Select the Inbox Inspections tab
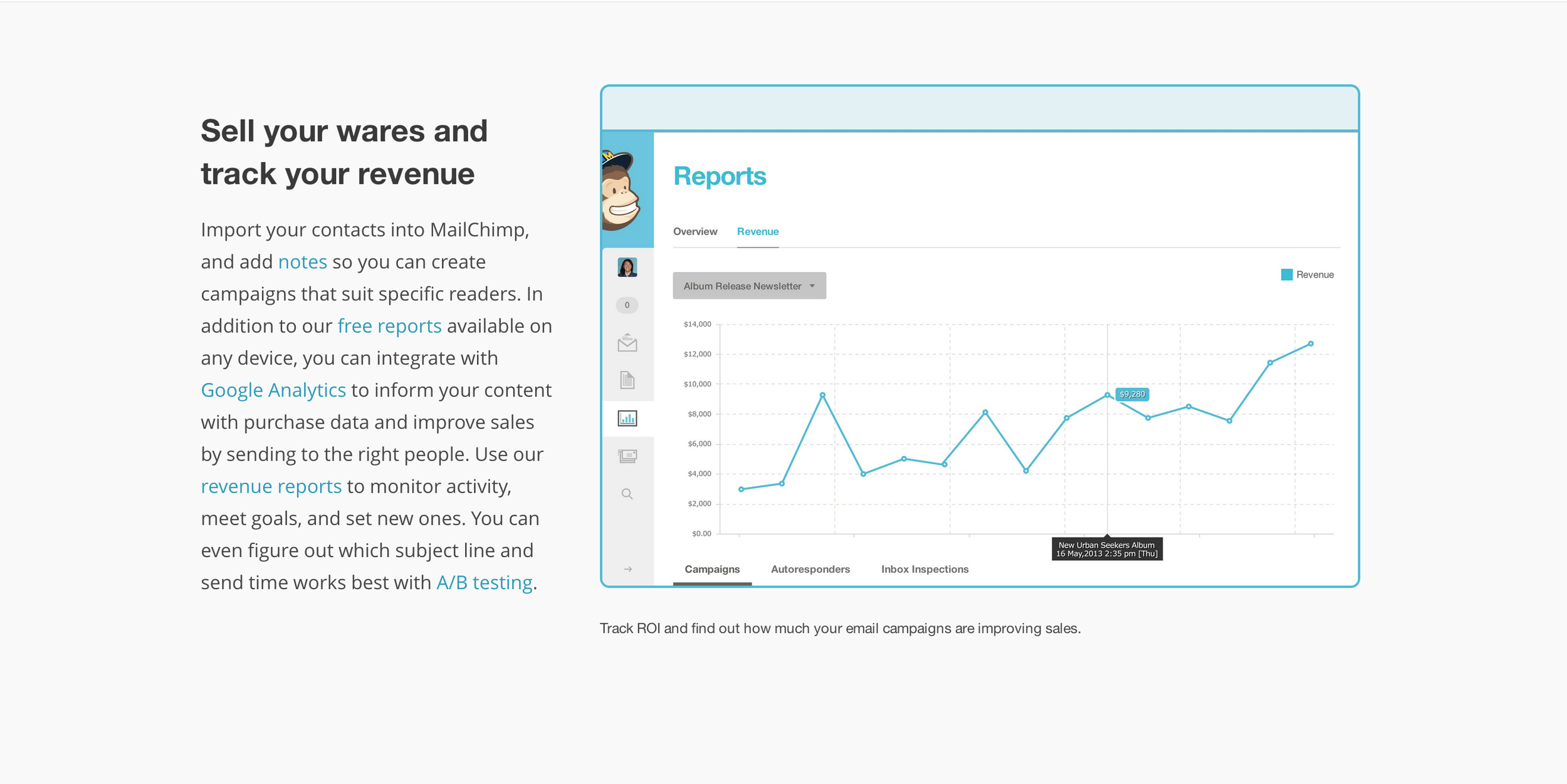The height and width of the screenshot is (784, 1567). (925, 569)
